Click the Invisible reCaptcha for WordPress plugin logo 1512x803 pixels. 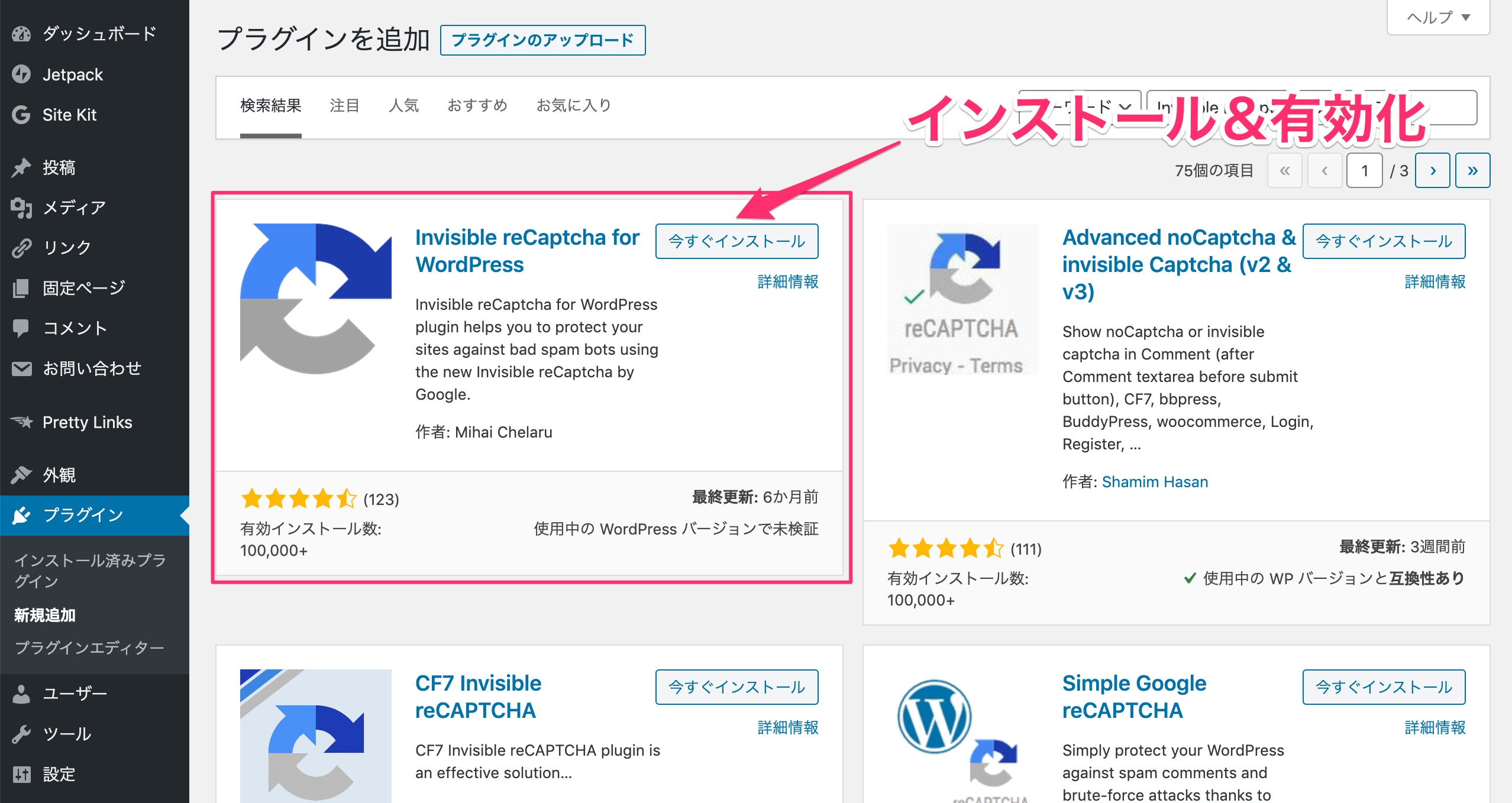click(316, 299)
